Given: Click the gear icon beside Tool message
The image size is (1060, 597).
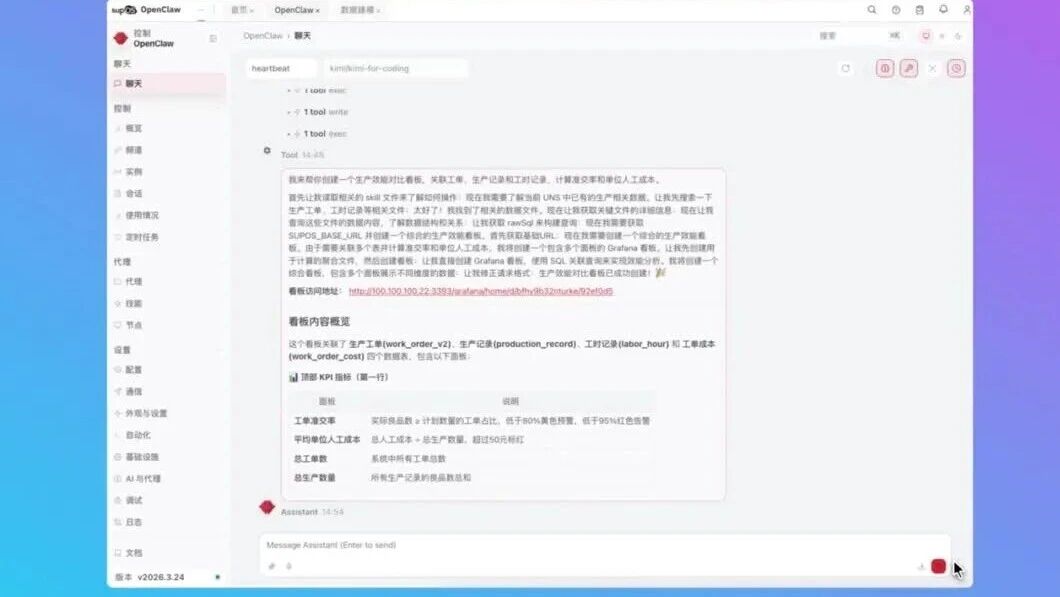Looking at the screenshot, I should [x=267, y=151].
